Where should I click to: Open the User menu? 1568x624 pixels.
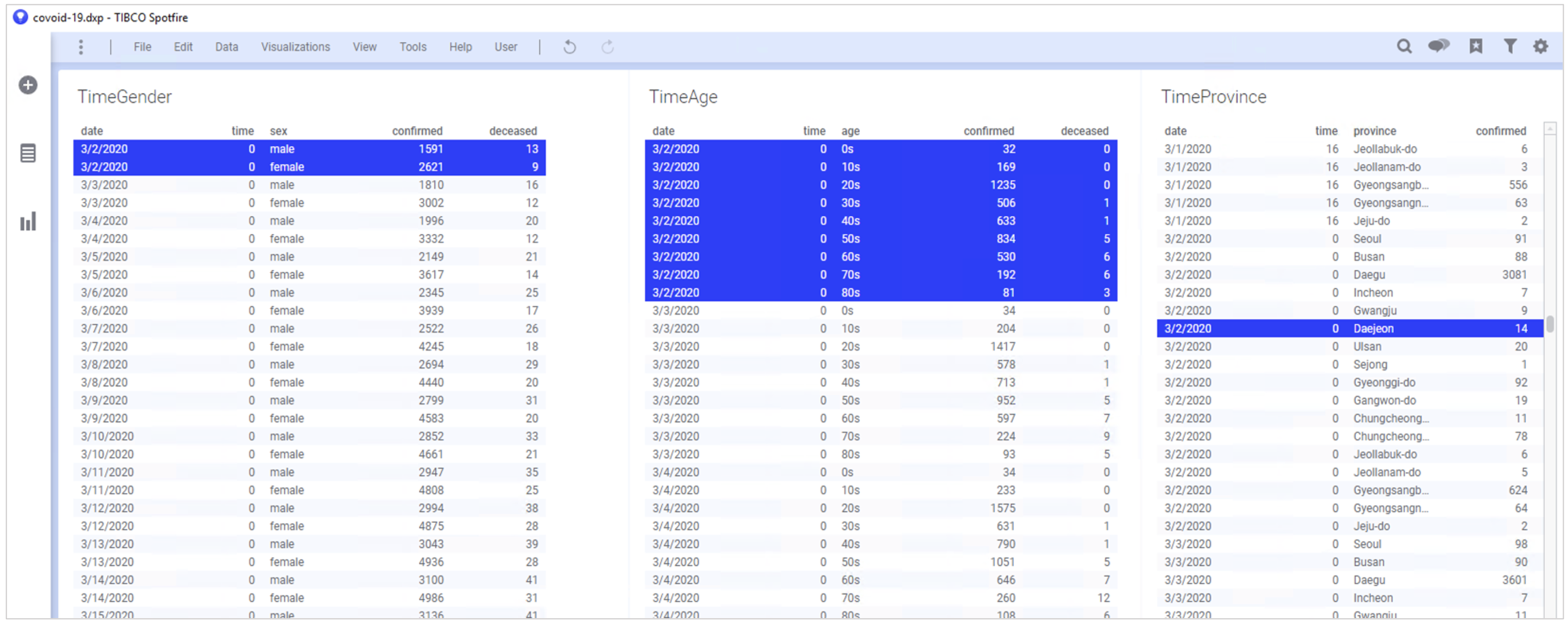pos(505,47)
